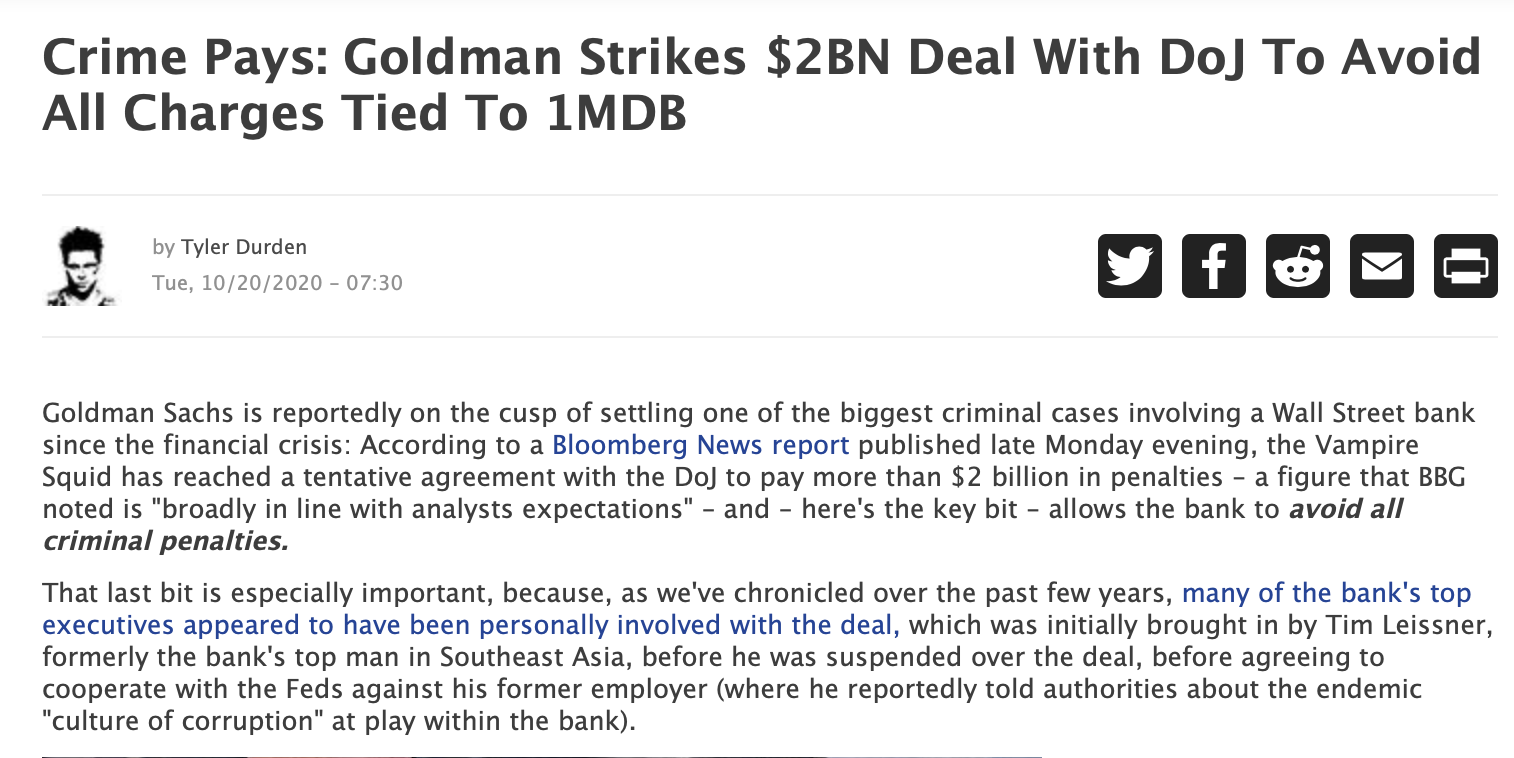Image resolution: width=1514 pixels, height=758 pixels.
Task: Email the article with the envelope icon
Action: (x=1382, y=266)
